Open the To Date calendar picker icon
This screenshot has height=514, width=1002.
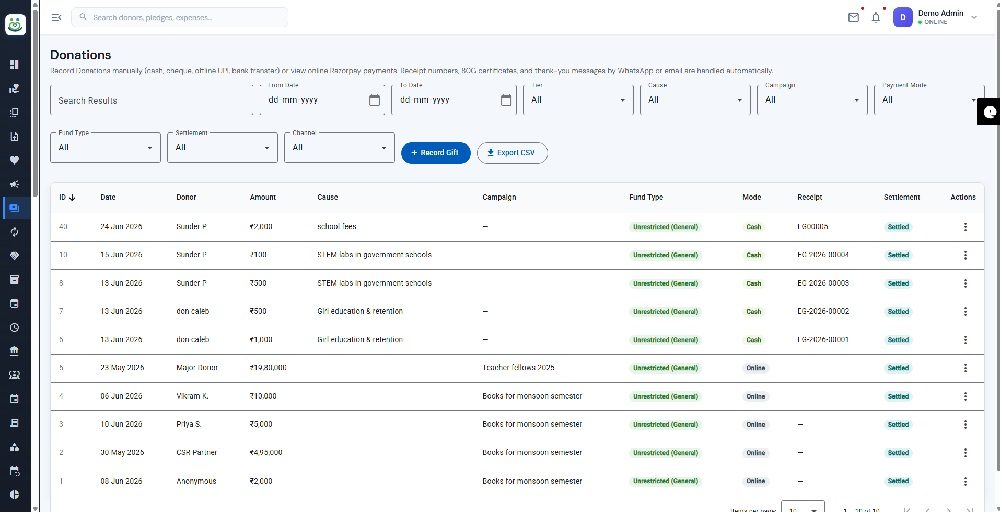[506, 100]
